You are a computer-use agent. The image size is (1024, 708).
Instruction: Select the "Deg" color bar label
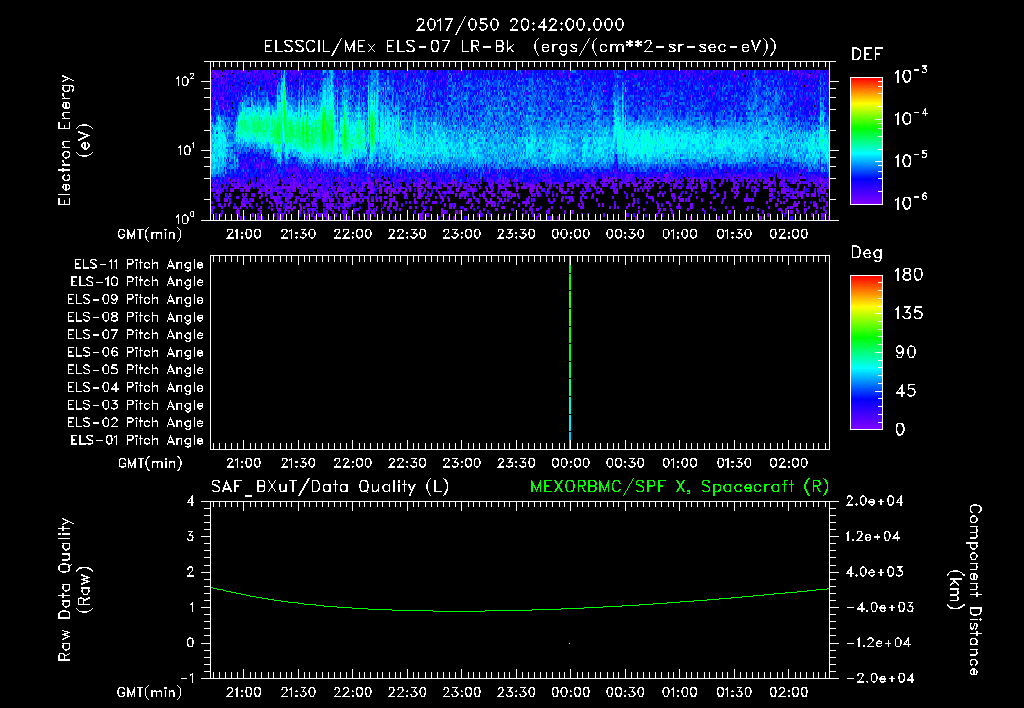pyautogui.click(x=867, y=253)
